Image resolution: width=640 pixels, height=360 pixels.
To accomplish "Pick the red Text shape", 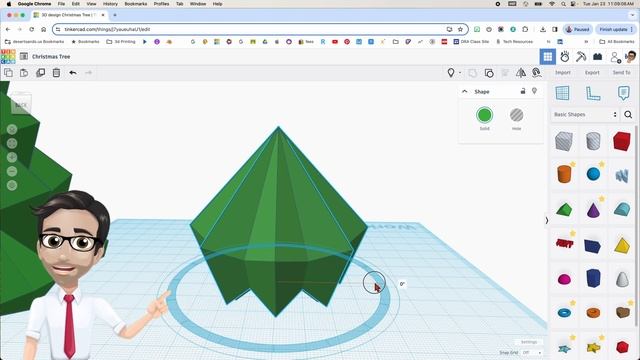I will 564,244.
